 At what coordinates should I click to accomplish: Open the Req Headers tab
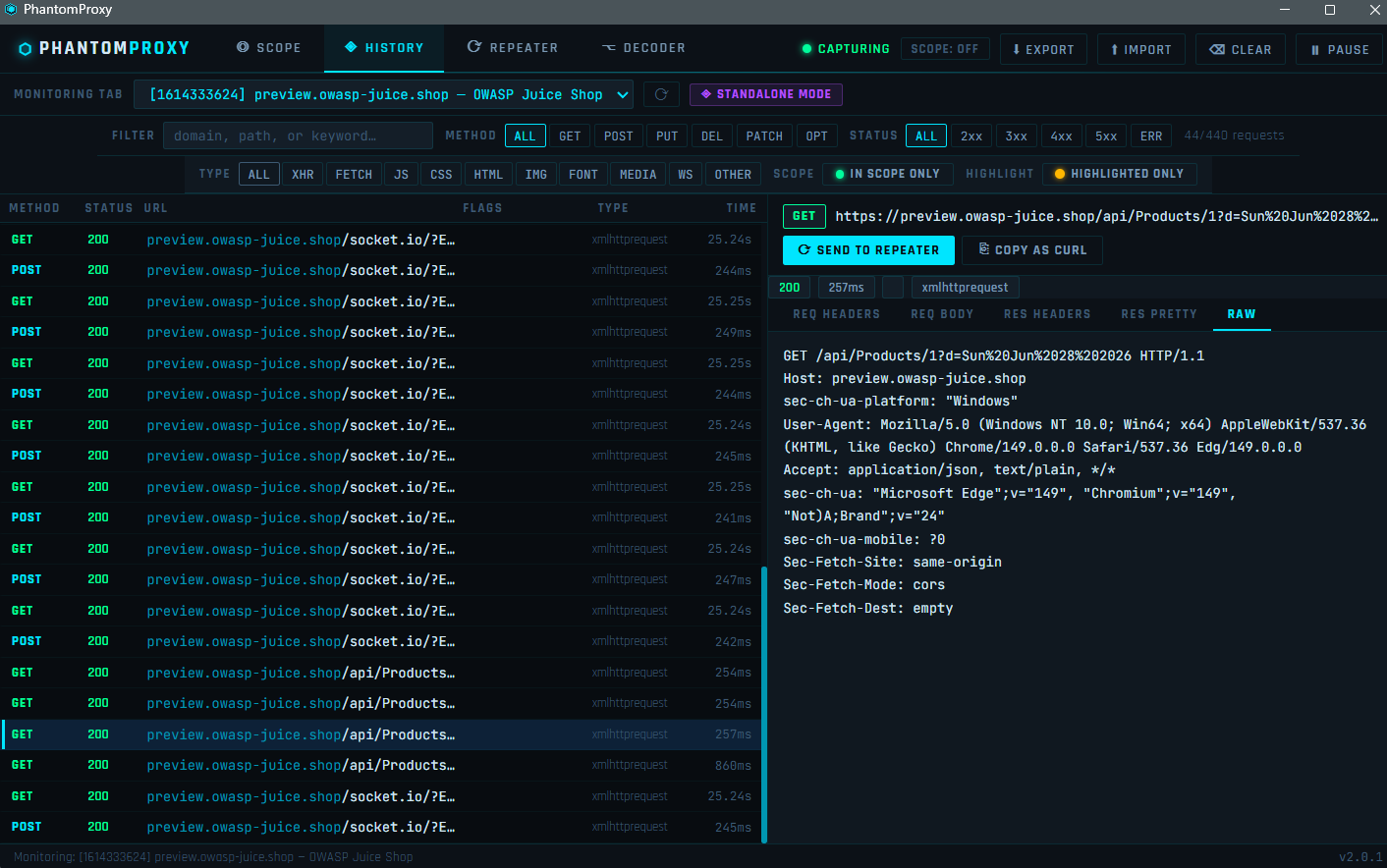point(836,314)
